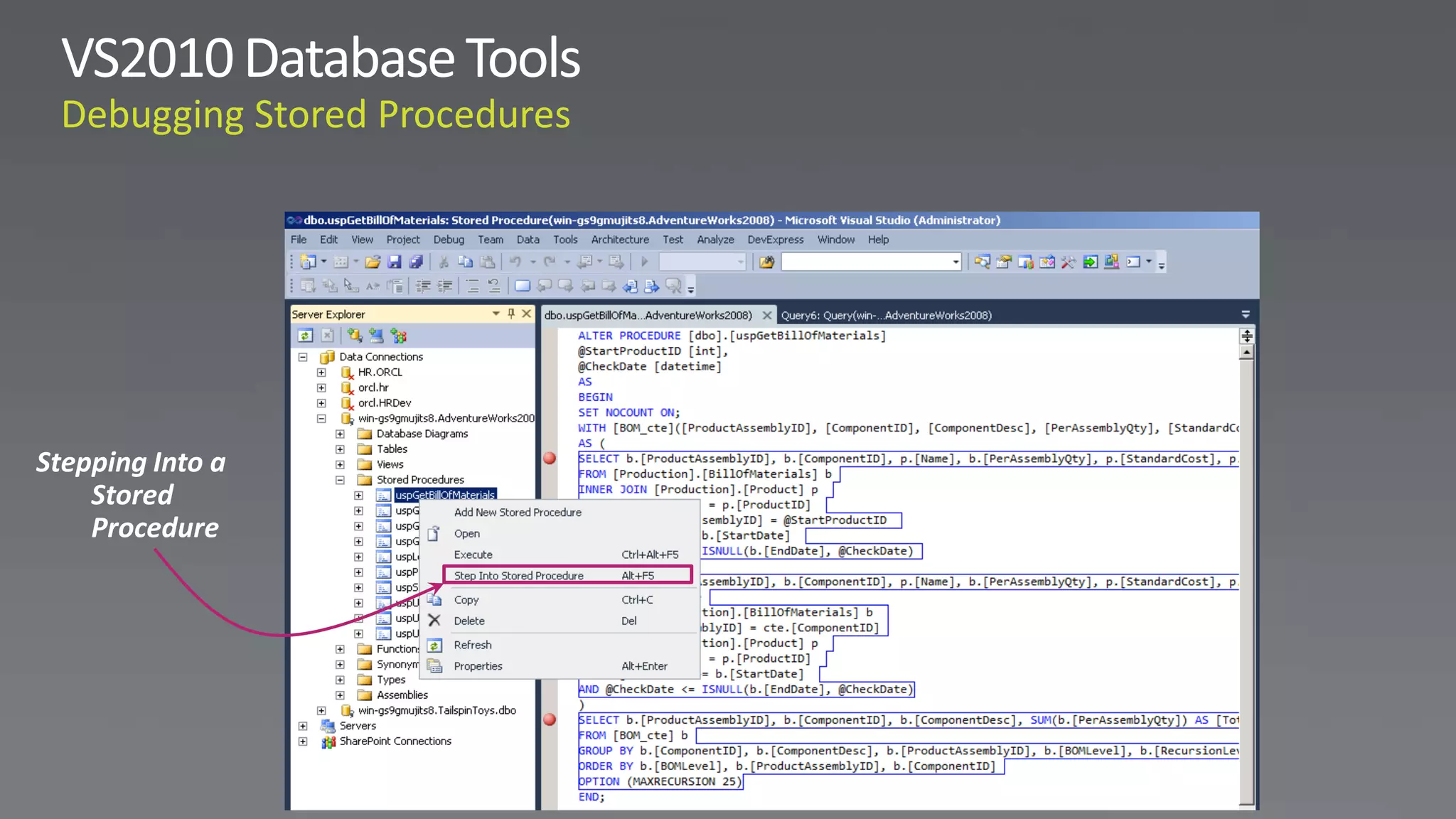Click the editor scrollbar up arrow
This screenshot has width=1456, height=819.
(1246, 352)
